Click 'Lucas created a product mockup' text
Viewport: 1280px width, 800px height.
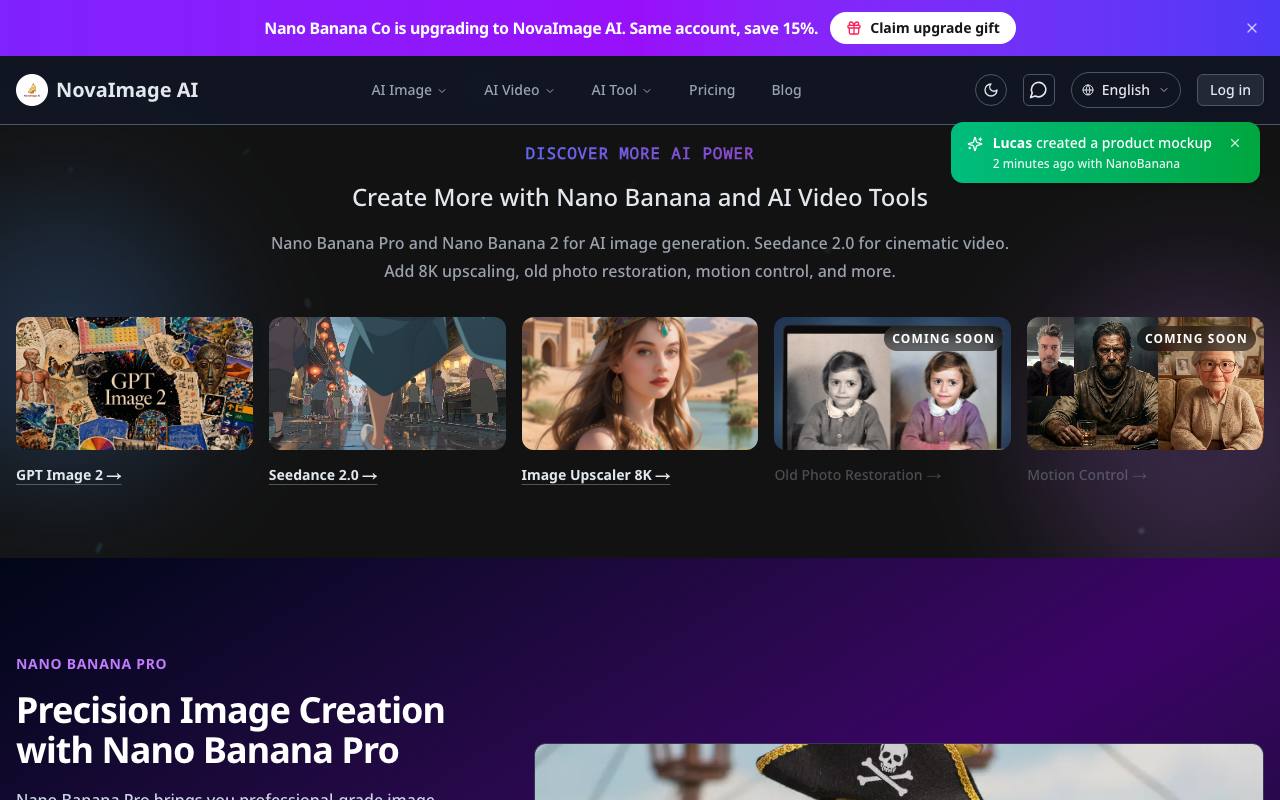[1102, 143]
